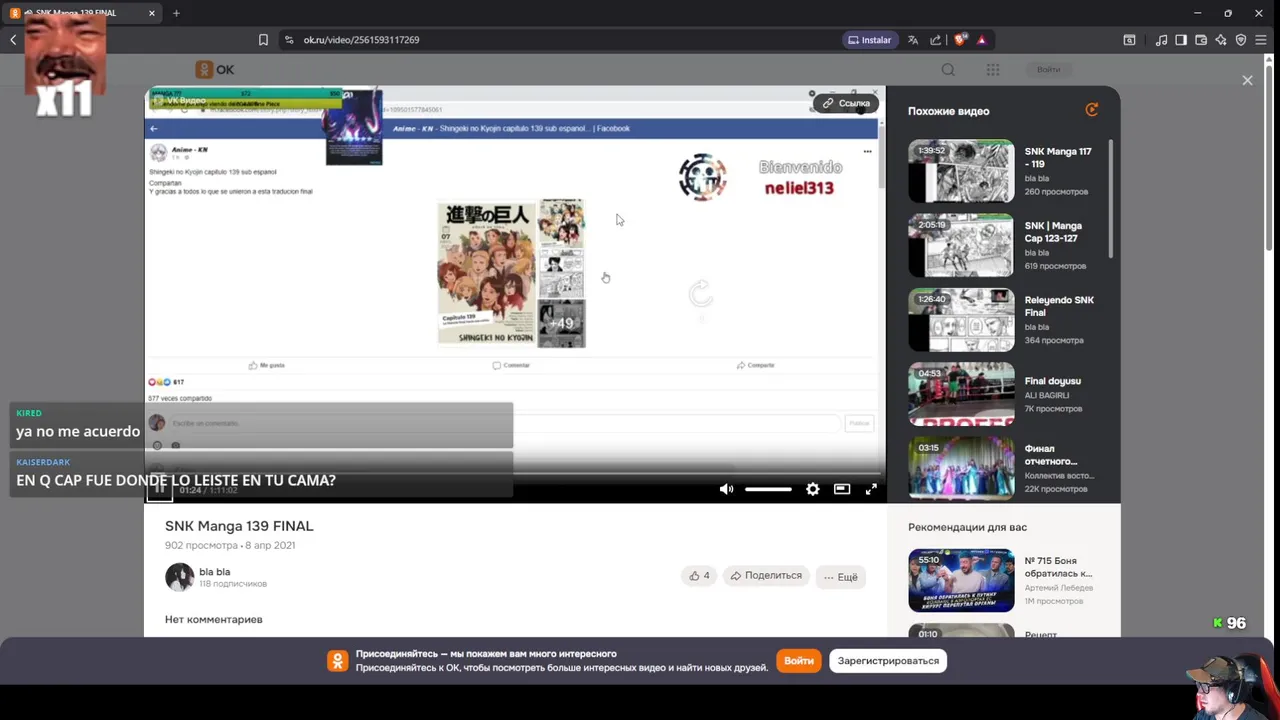The height and width of the screenshot is (720, 1280).
Task: Click the share page icon in address bar
Action: [936, 40]
